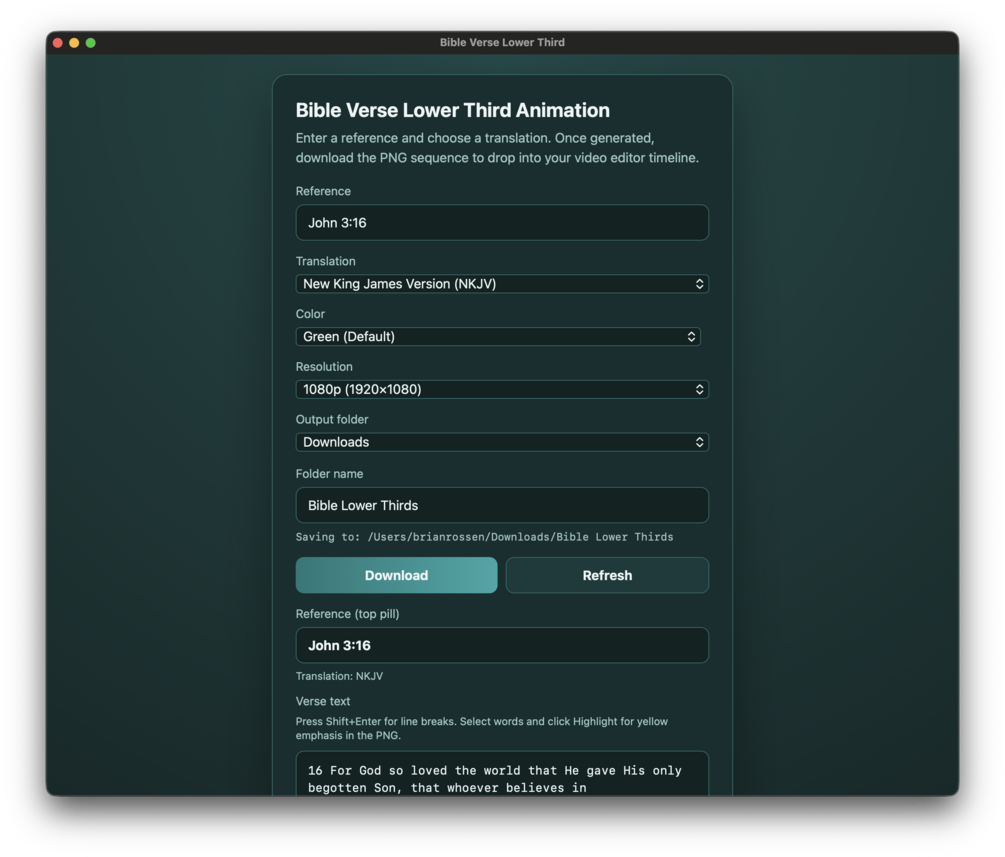Click the 'Color' label
This screenshot has height=857, width=1005.
(x=310, y=314)
